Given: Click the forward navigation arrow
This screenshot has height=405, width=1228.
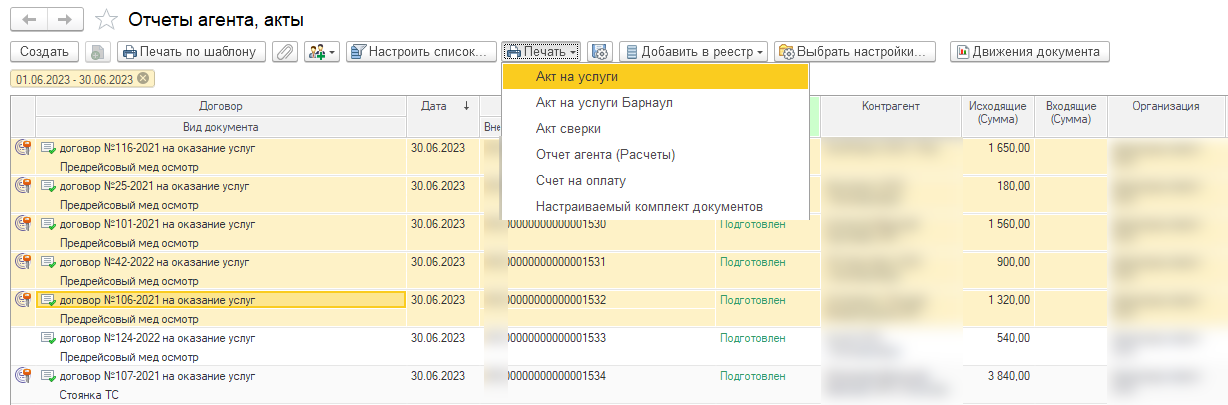Looking at the screenshot, I should [x=64, y=19].
